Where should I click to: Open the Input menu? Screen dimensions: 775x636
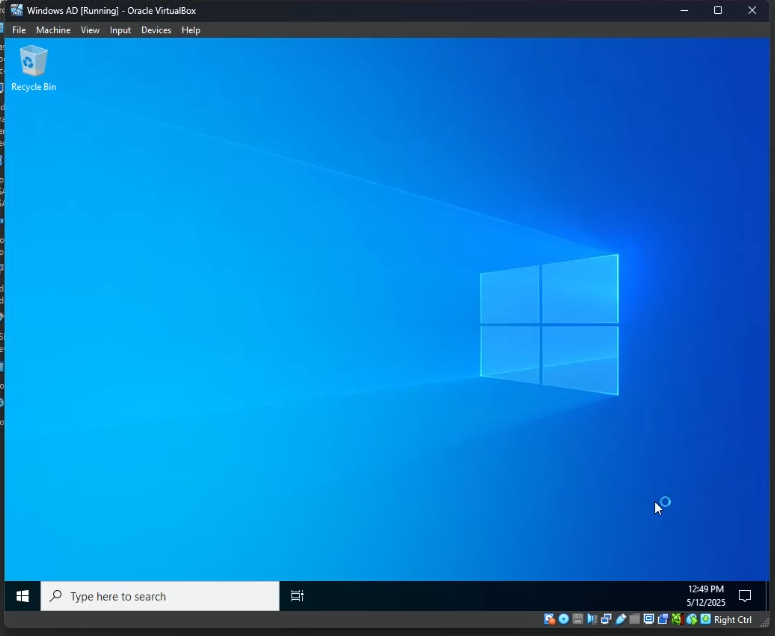pyautogui.click(x=120, y=30)
